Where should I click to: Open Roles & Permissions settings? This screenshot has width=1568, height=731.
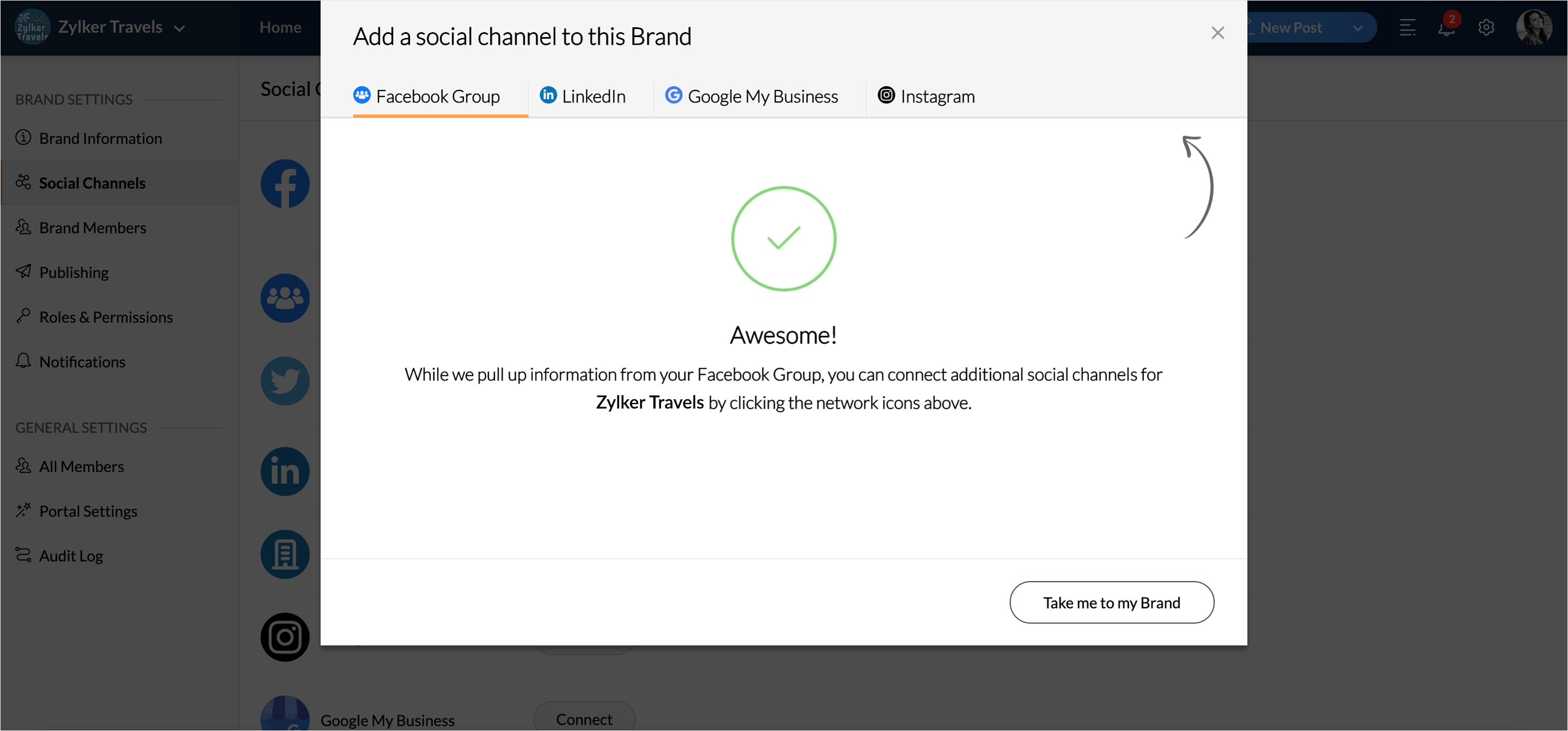(106, 318)
